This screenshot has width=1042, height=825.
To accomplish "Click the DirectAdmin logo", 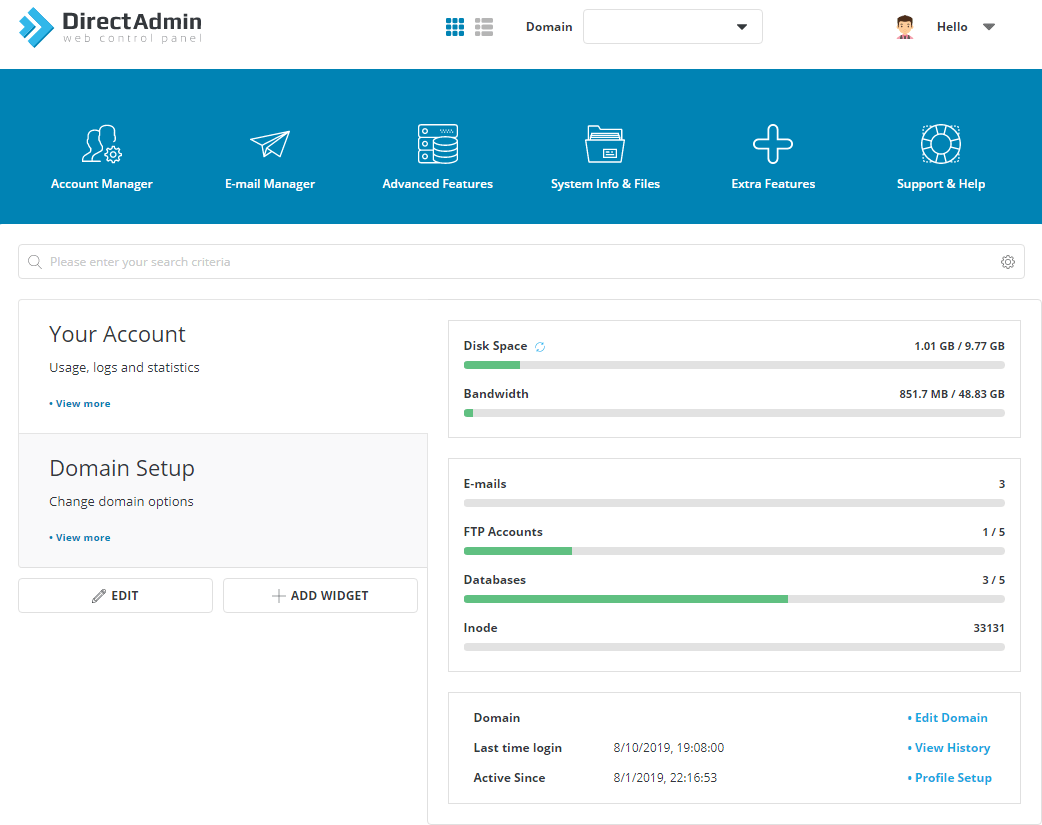I will [x=108, y=27].
